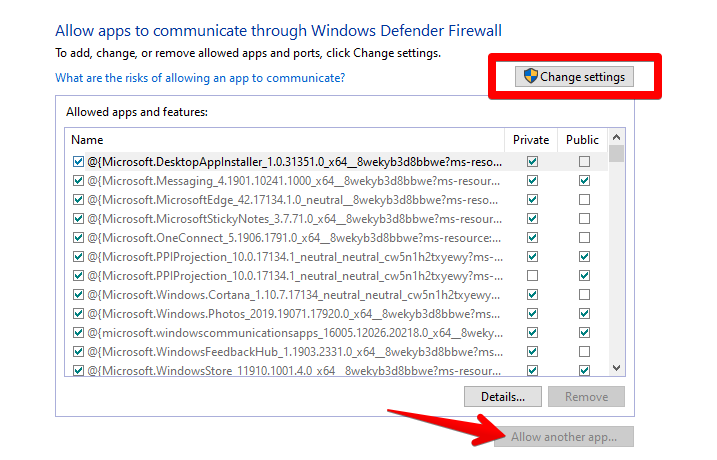717x460 pixels.
Task: Uncheck the Microsoft.OneConnect name checkbox
Action: 78,237
